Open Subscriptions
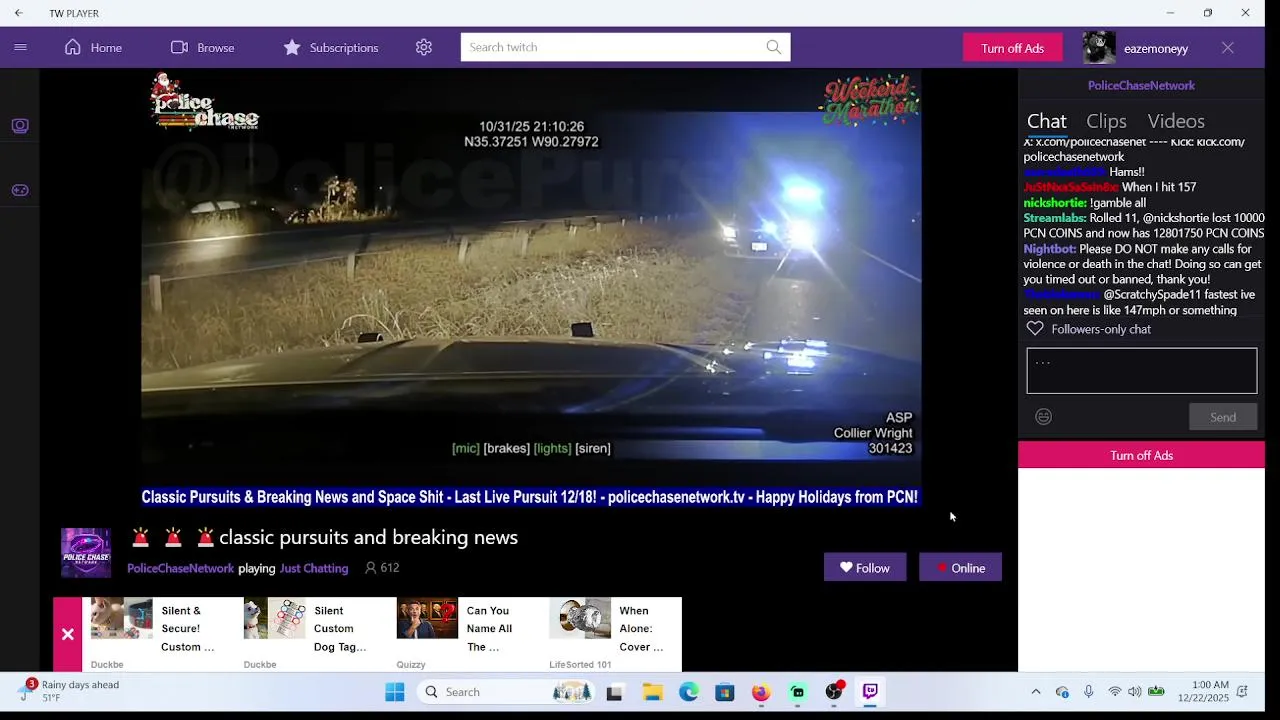 point(330,47)
